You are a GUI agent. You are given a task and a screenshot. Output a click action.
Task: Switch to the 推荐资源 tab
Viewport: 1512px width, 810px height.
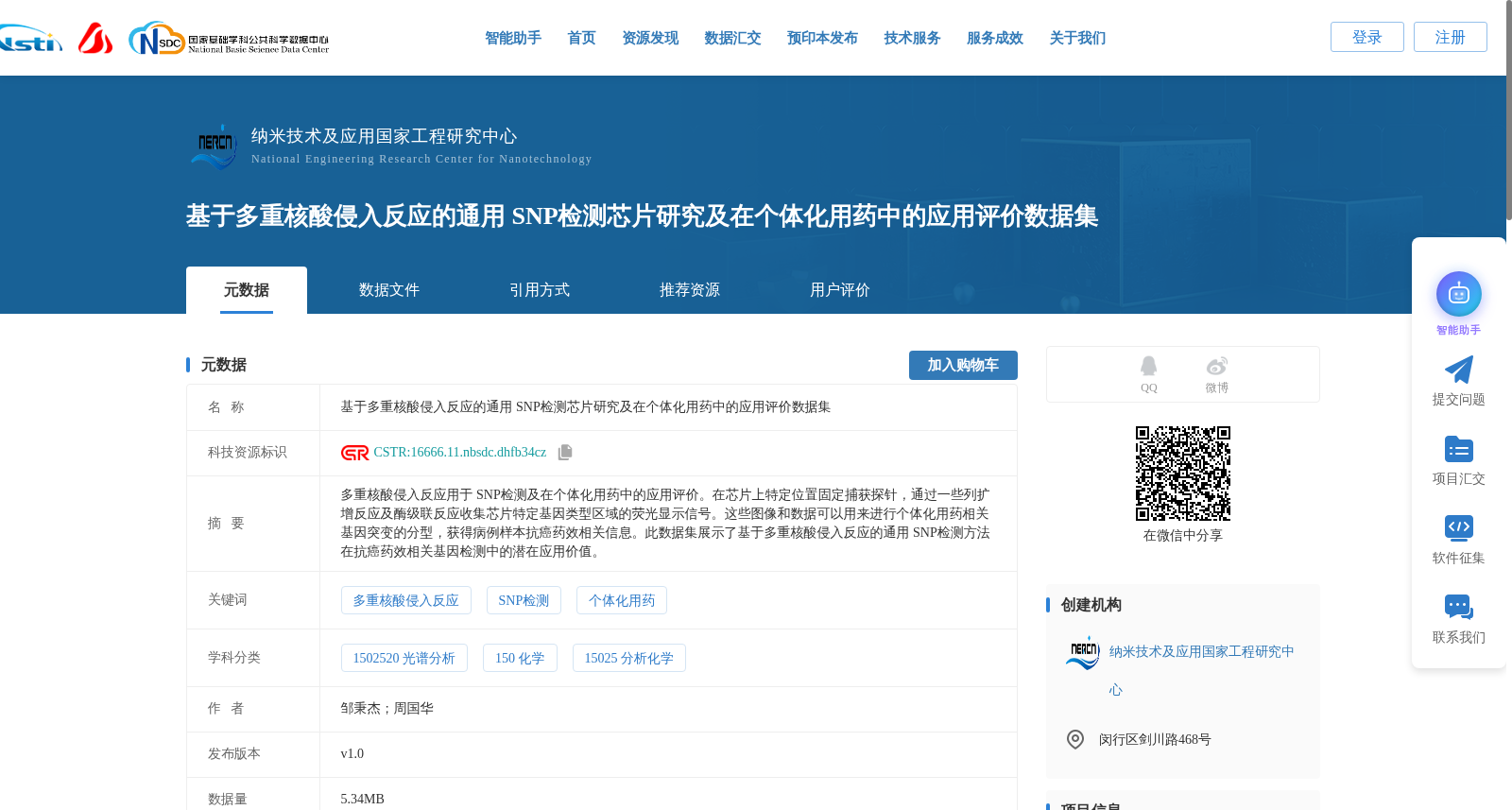tap(690, 290)
